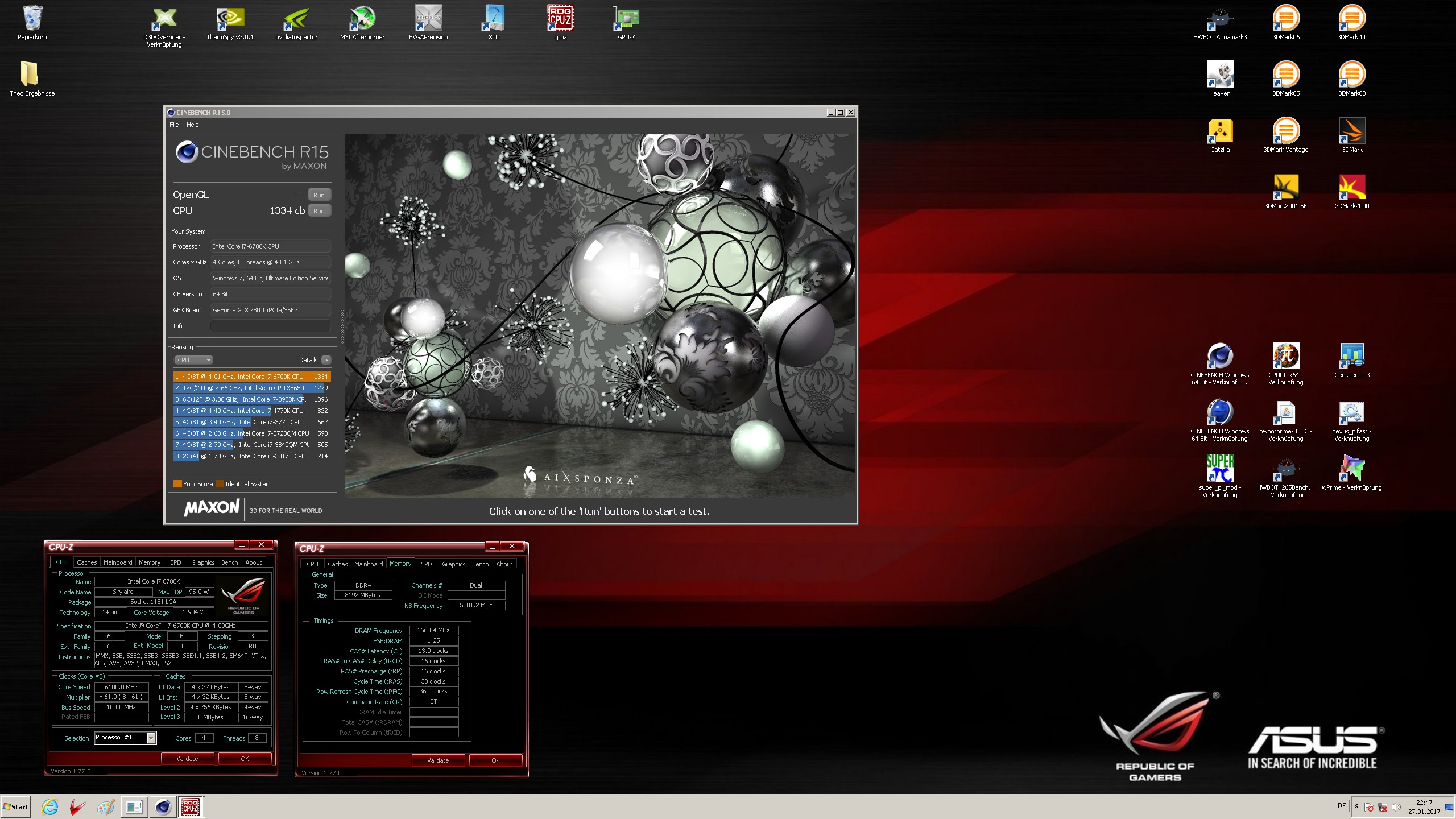Image resolution: width=1456 pixels, height=819 pixels.
Task: Switch to Caches tab in left CPU-Z
Action: [87, 562]
